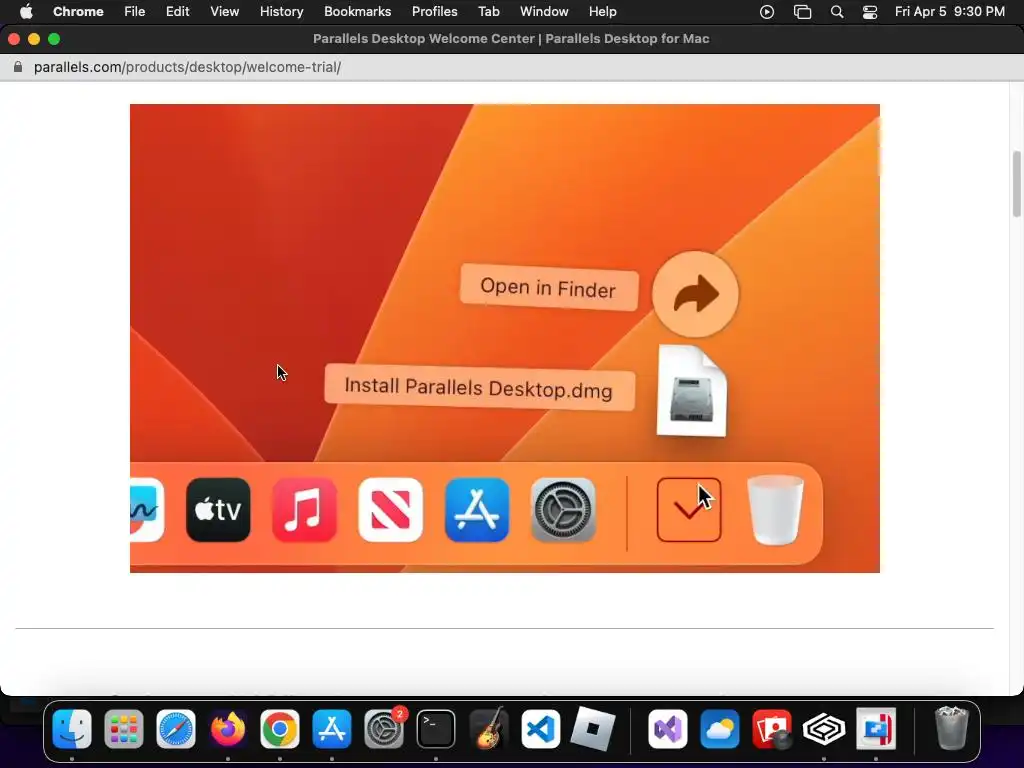
Task: Click the App Store icon in the pictured Dock
Action: (477, 510)
